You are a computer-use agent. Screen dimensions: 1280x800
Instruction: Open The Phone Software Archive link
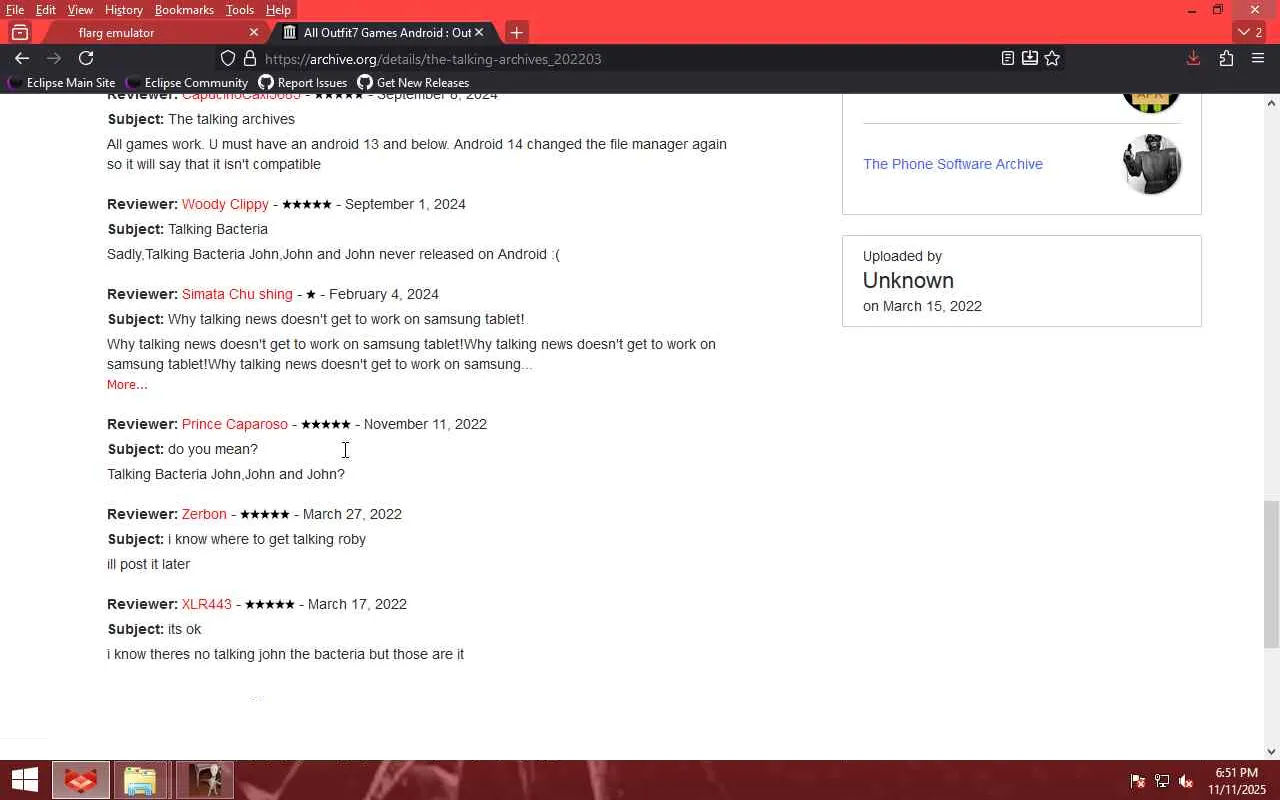click(x=953, y=164)
